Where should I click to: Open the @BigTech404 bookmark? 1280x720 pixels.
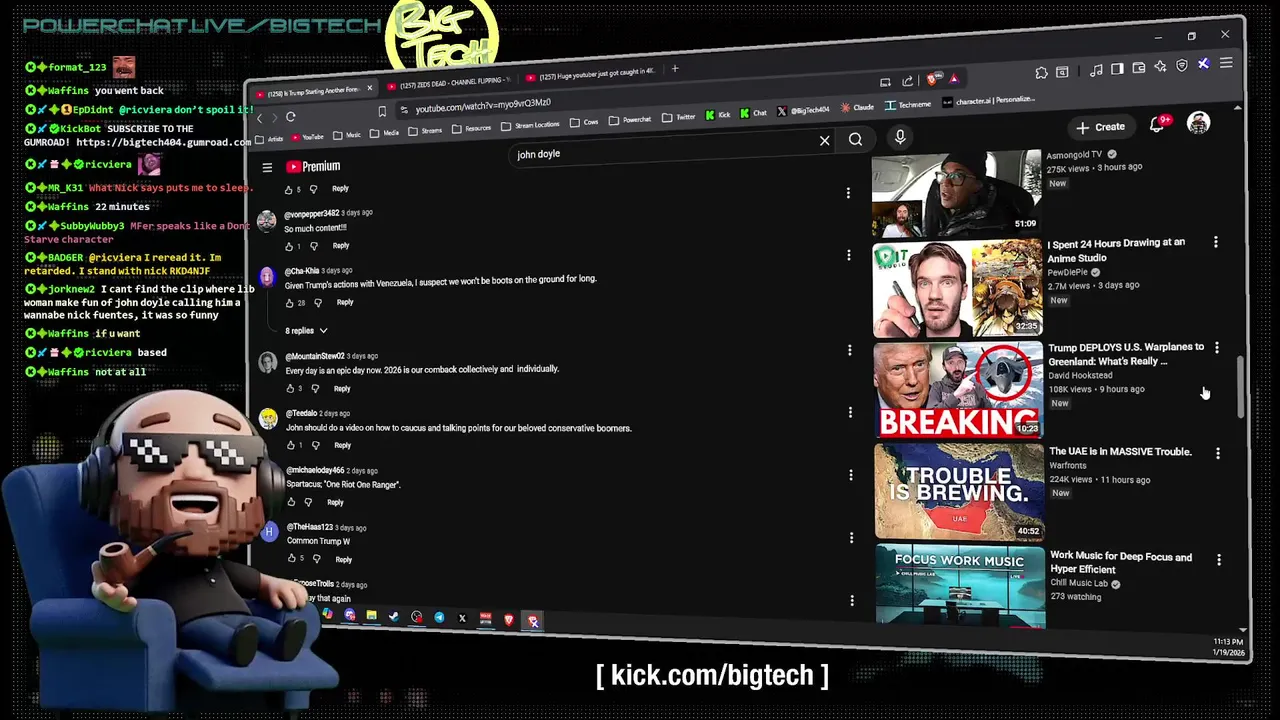click(803, 110)
